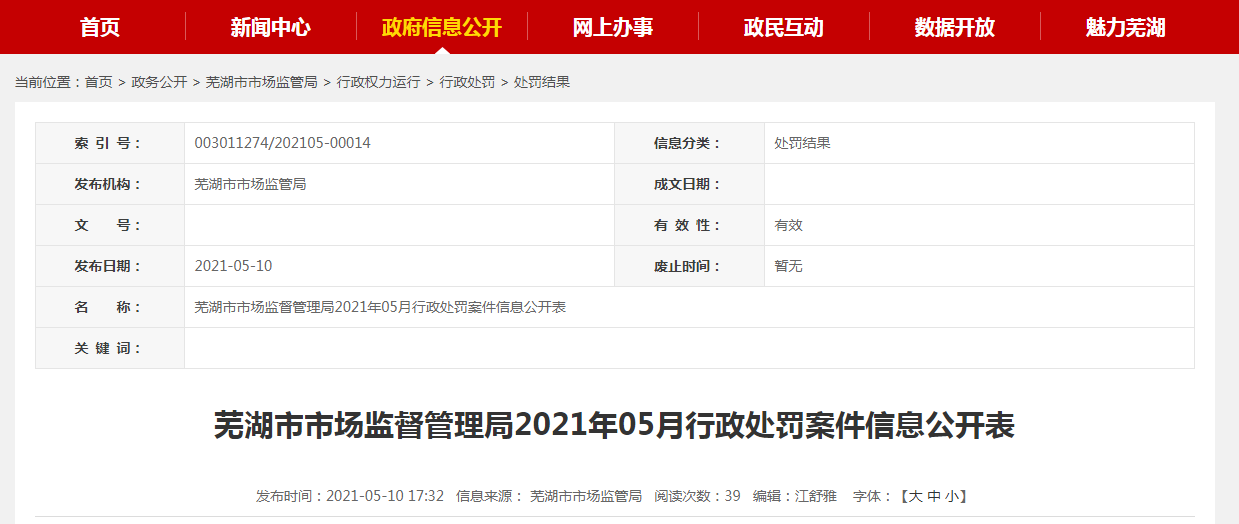Click the 名称 label cell
Viewport: 1239px width, 524px height.
point(110,307)
